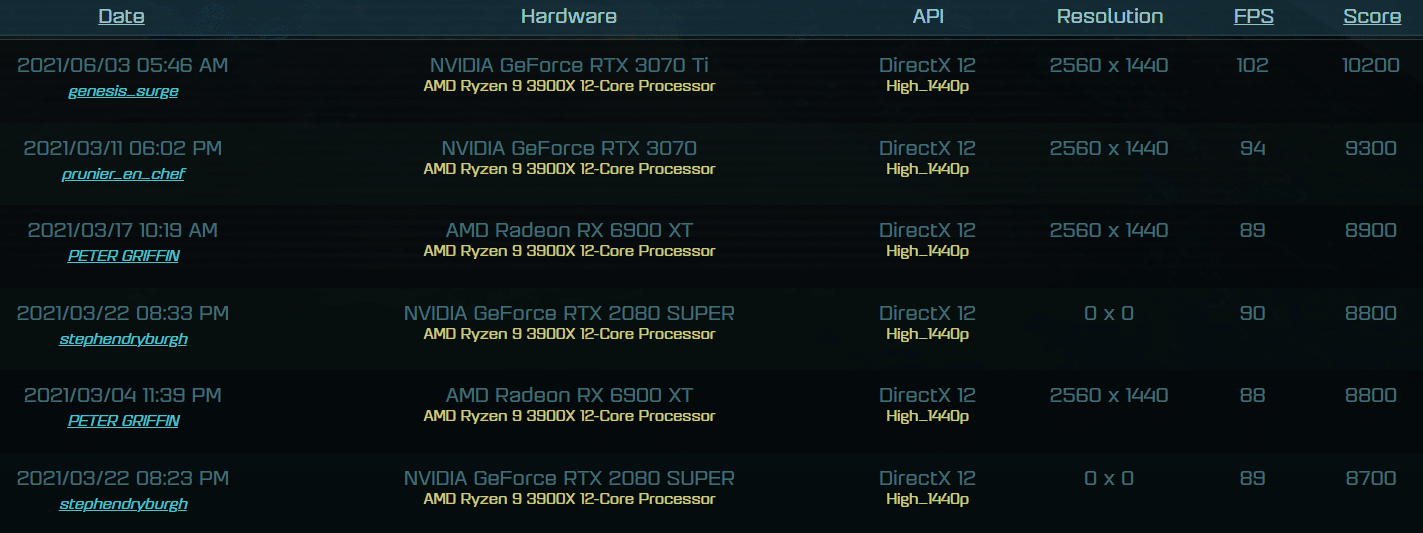The image size is (1423, 533).
Task: Click the 9300 score value
Action: (1371, 148)
